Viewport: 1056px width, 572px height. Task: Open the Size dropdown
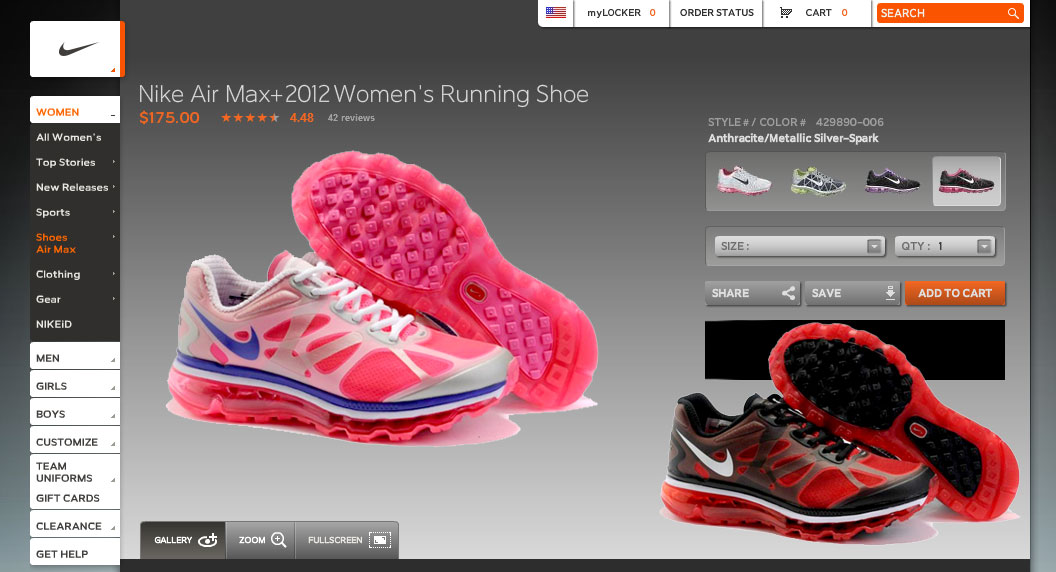click(800, 246)
